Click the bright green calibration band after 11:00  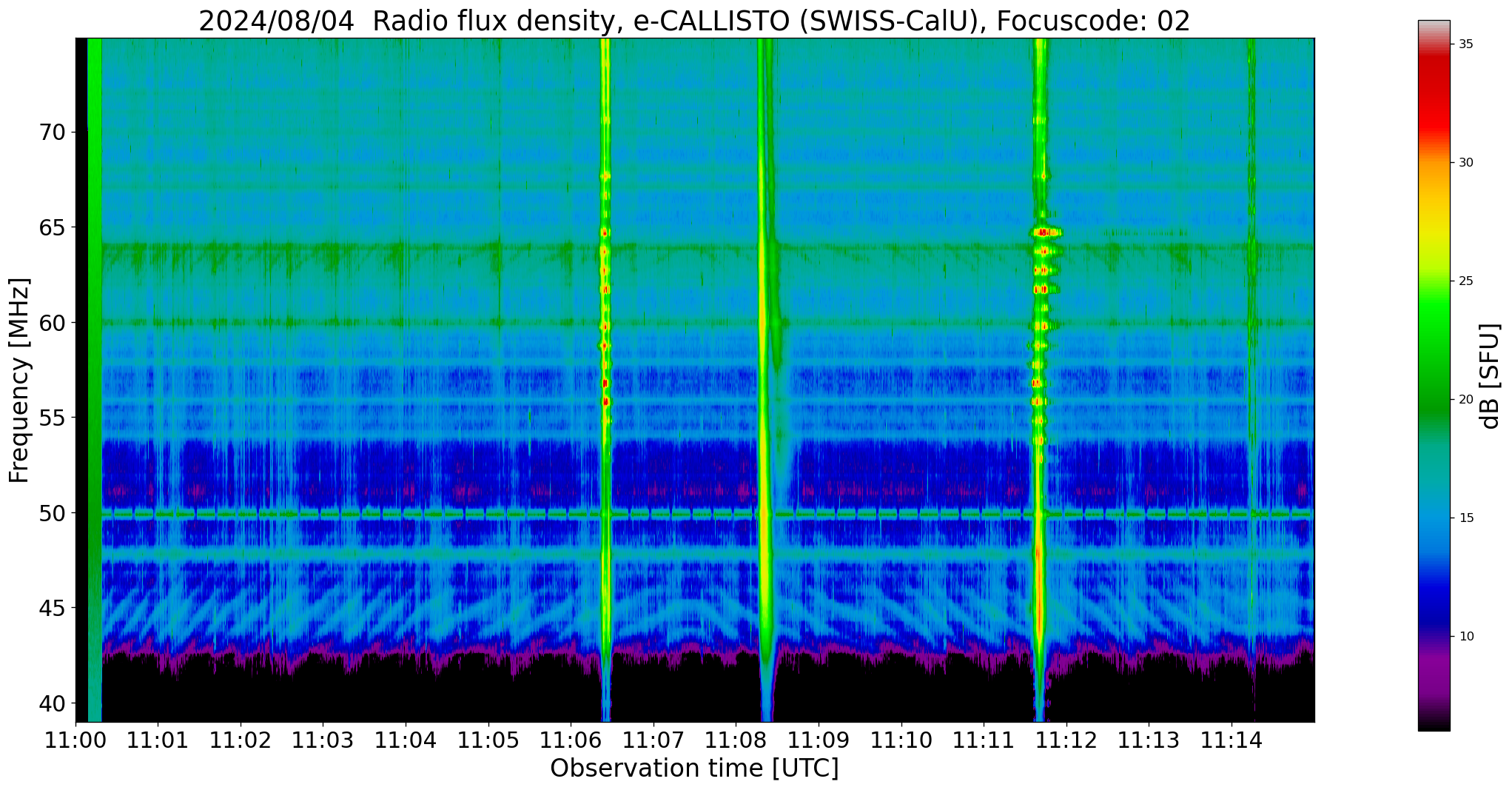pos(95,379)
